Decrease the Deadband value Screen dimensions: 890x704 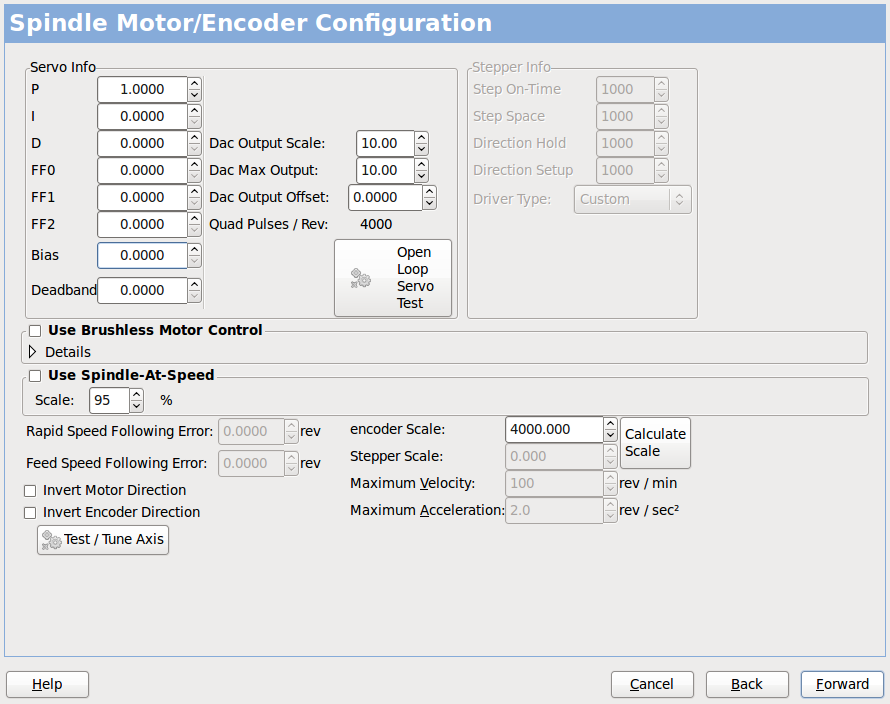tap(196, 296)
